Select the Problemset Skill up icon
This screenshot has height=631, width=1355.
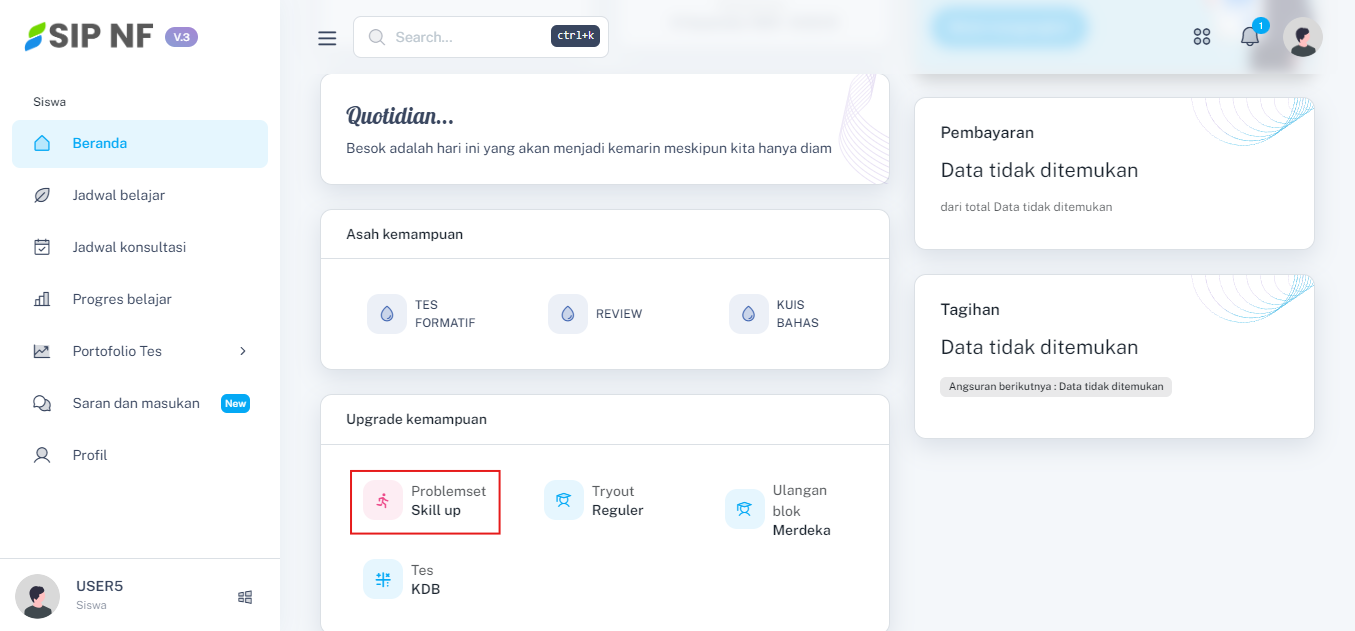(383, 501)
